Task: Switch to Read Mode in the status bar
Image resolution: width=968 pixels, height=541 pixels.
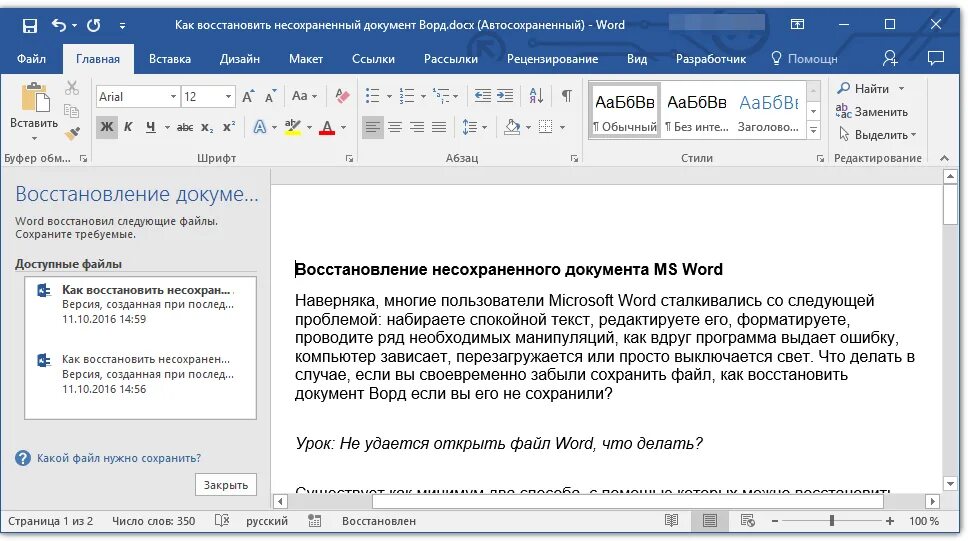Action: coord(672,521)
